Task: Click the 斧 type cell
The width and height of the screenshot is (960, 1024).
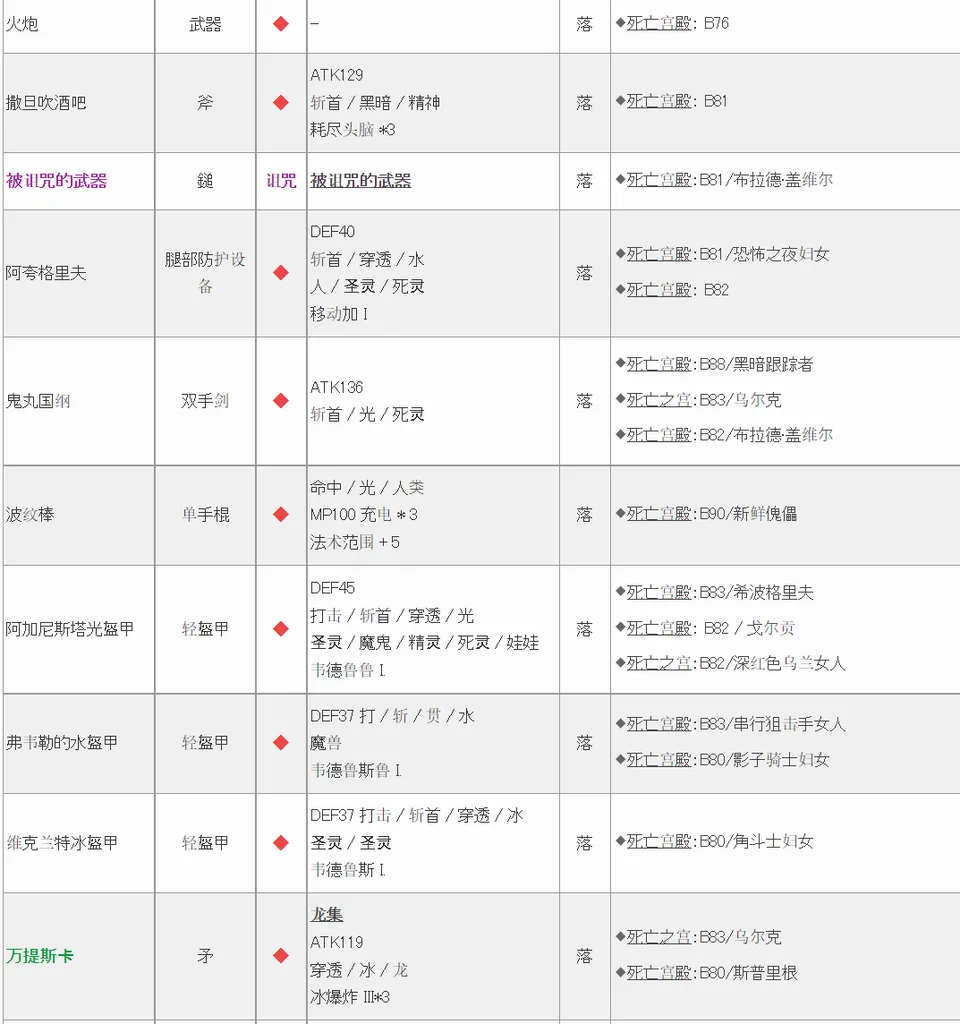Action: pyautogui.click(x=205, y=103)
